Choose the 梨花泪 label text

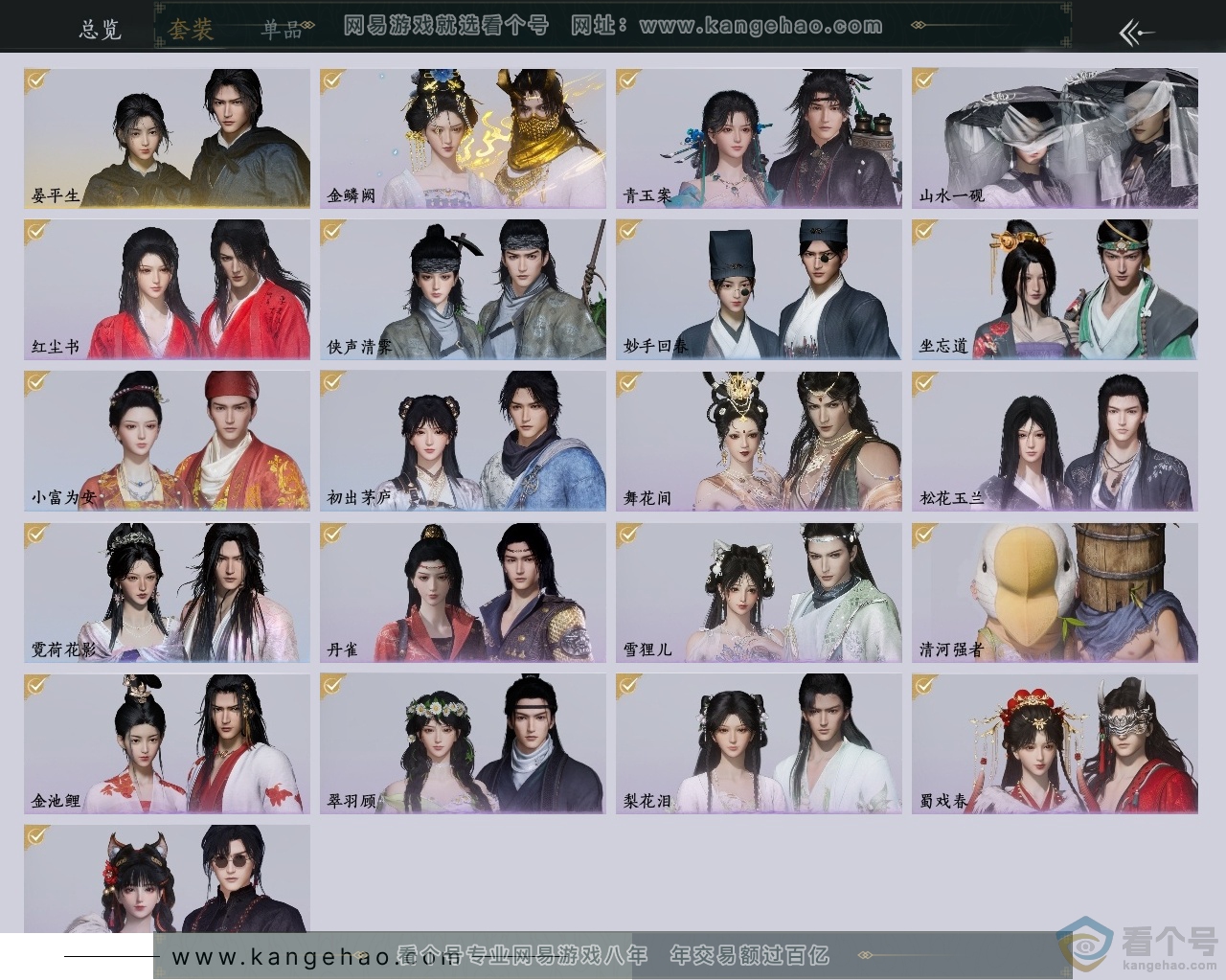pyautogui.click(x=647, y=801)
